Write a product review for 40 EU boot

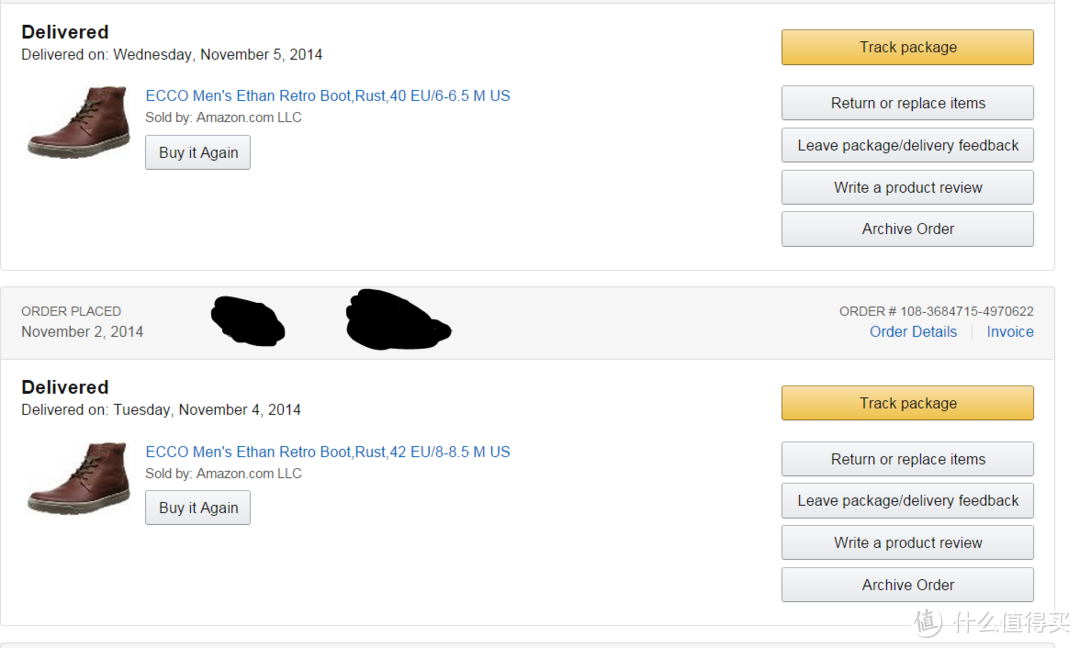tap(907, 187)
